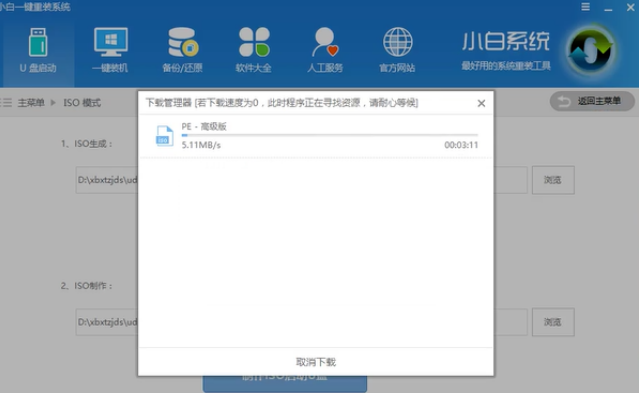Open the 备份/还原 backup restore tool
Screen dimensions: 639x393
point(183,51)
